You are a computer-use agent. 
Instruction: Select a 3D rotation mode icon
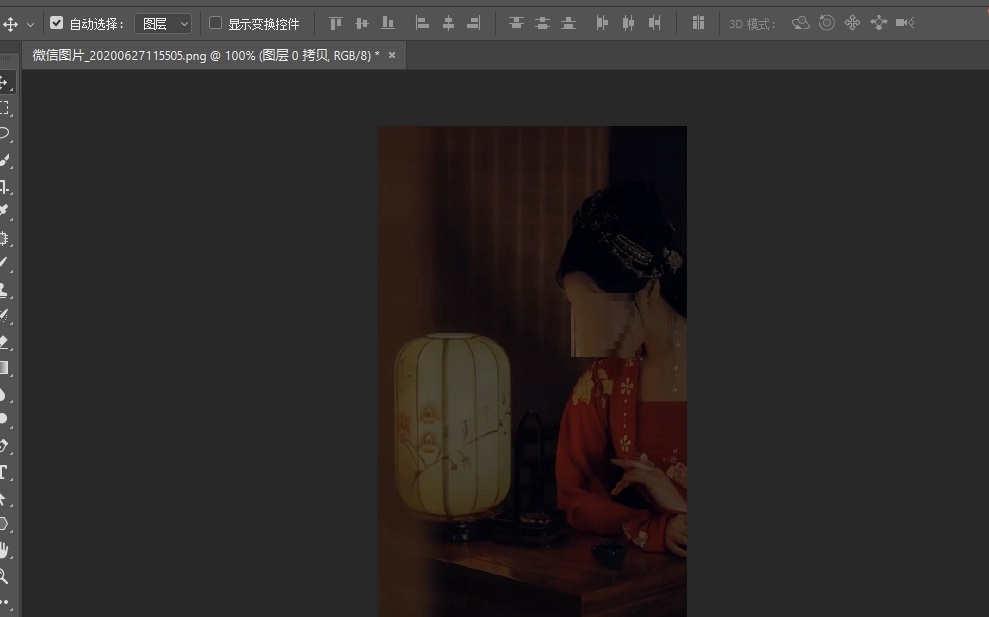tap(800, 22)
